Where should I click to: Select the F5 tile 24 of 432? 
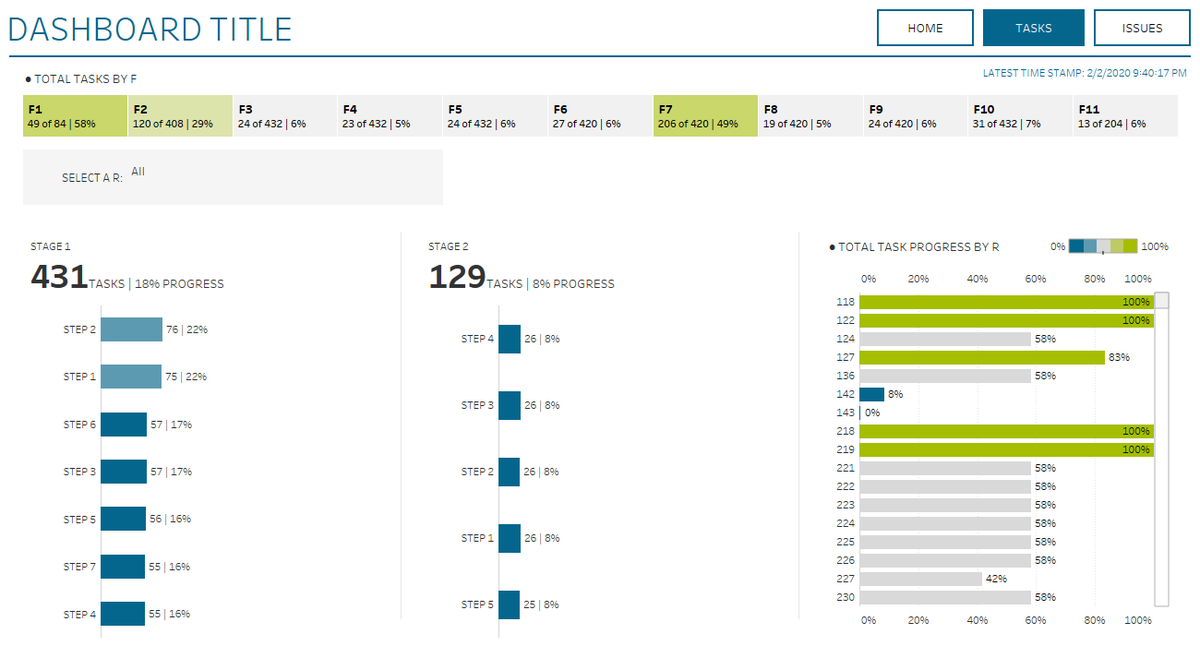click(x=495, y=116)
